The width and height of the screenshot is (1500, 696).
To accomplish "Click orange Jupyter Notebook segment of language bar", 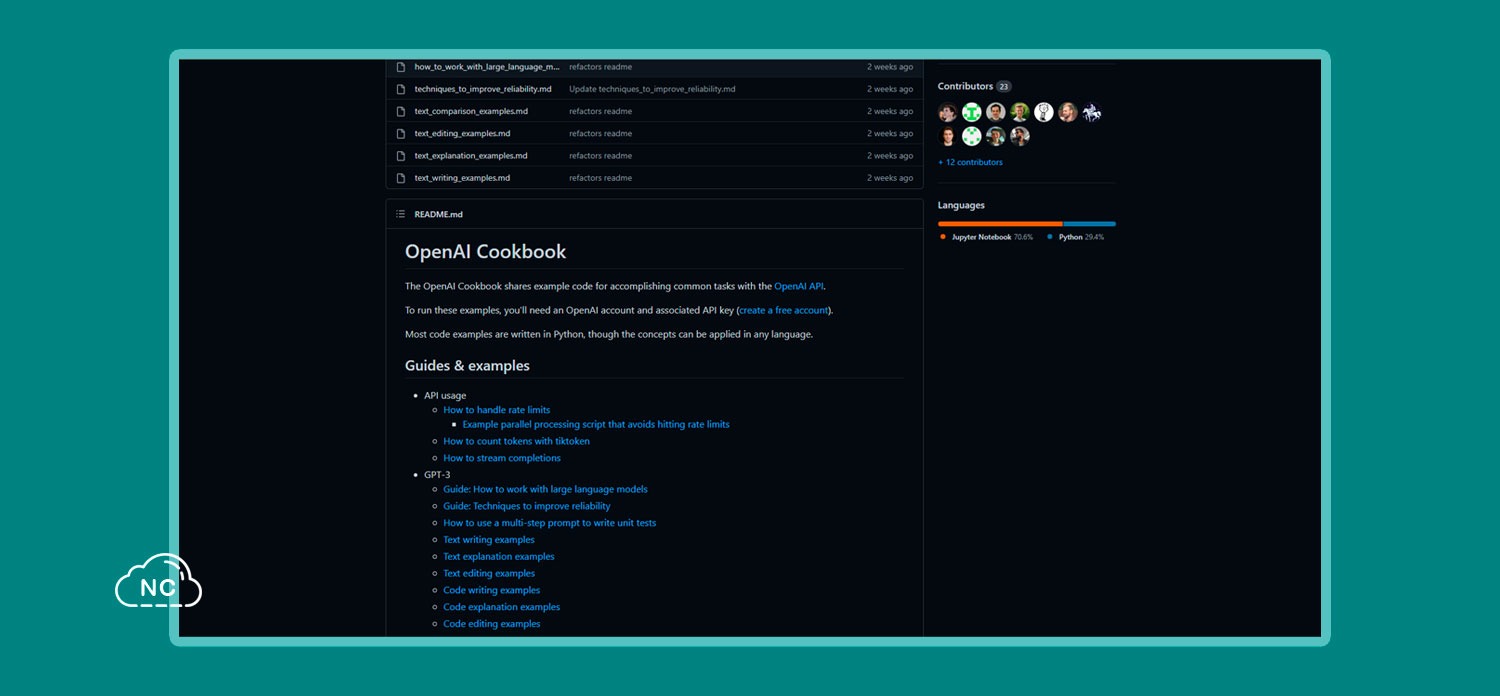I will click(1000, 224).
